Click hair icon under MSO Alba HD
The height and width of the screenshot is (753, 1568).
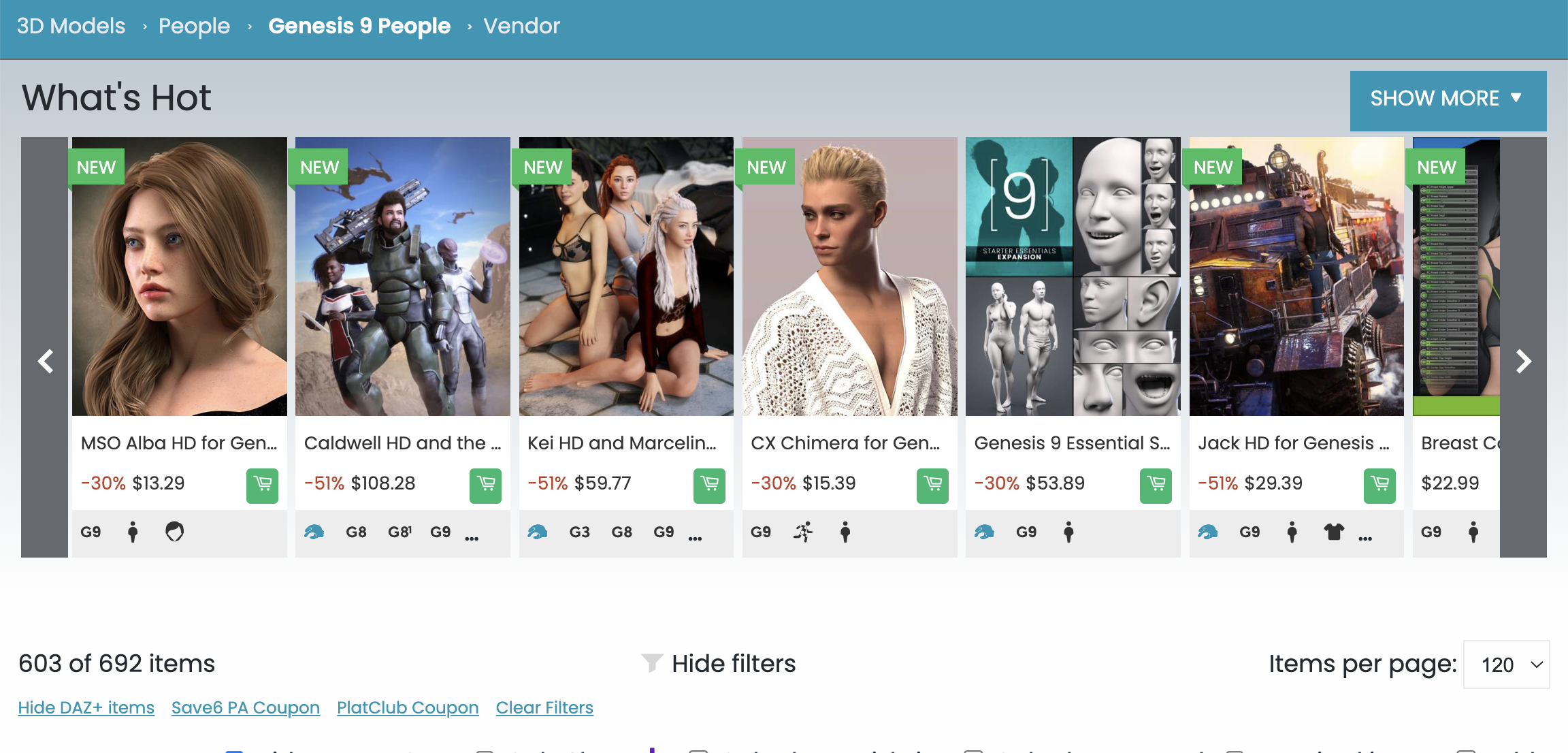pos(175,532)
